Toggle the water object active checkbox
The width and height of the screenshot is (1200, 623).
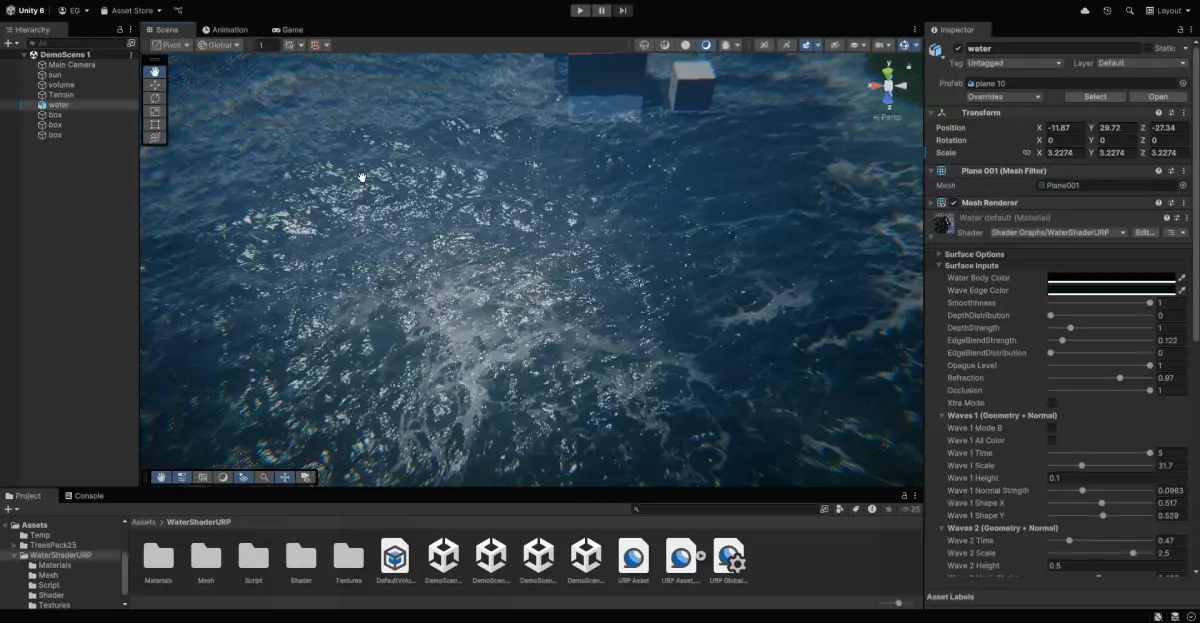[x=958, y=48]
